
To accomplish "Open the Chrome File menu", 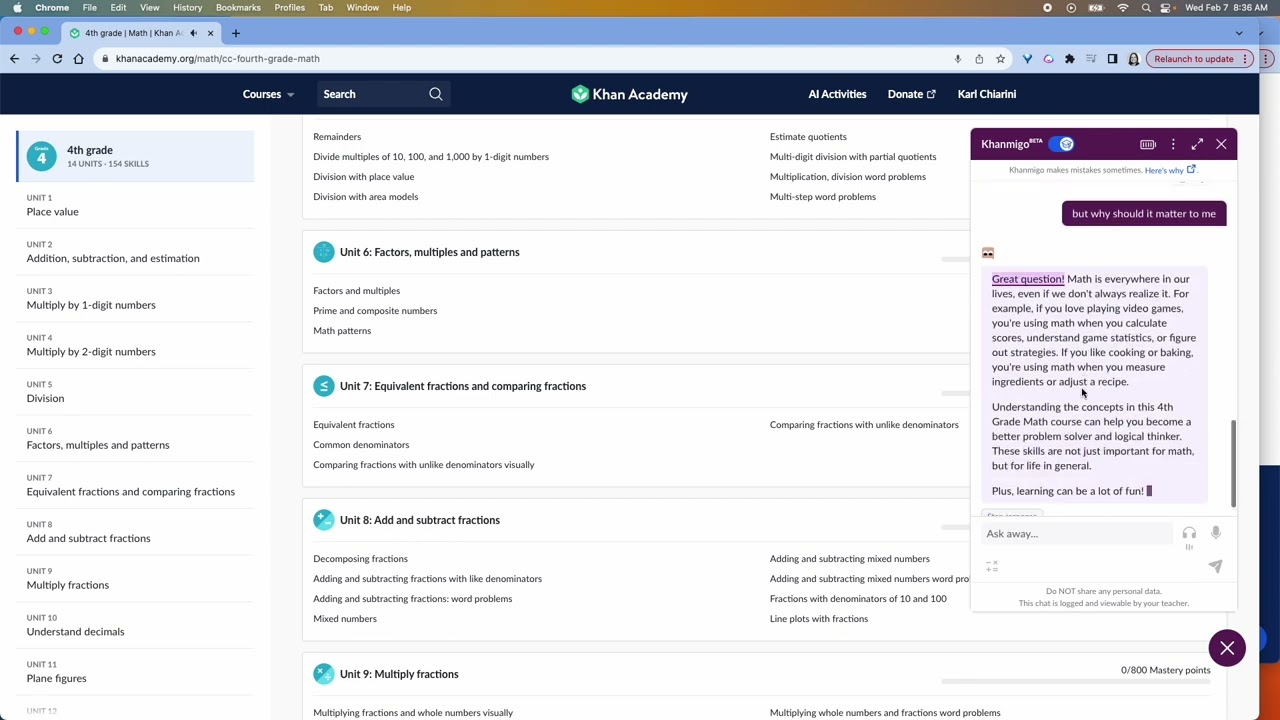I will (89, 8).
